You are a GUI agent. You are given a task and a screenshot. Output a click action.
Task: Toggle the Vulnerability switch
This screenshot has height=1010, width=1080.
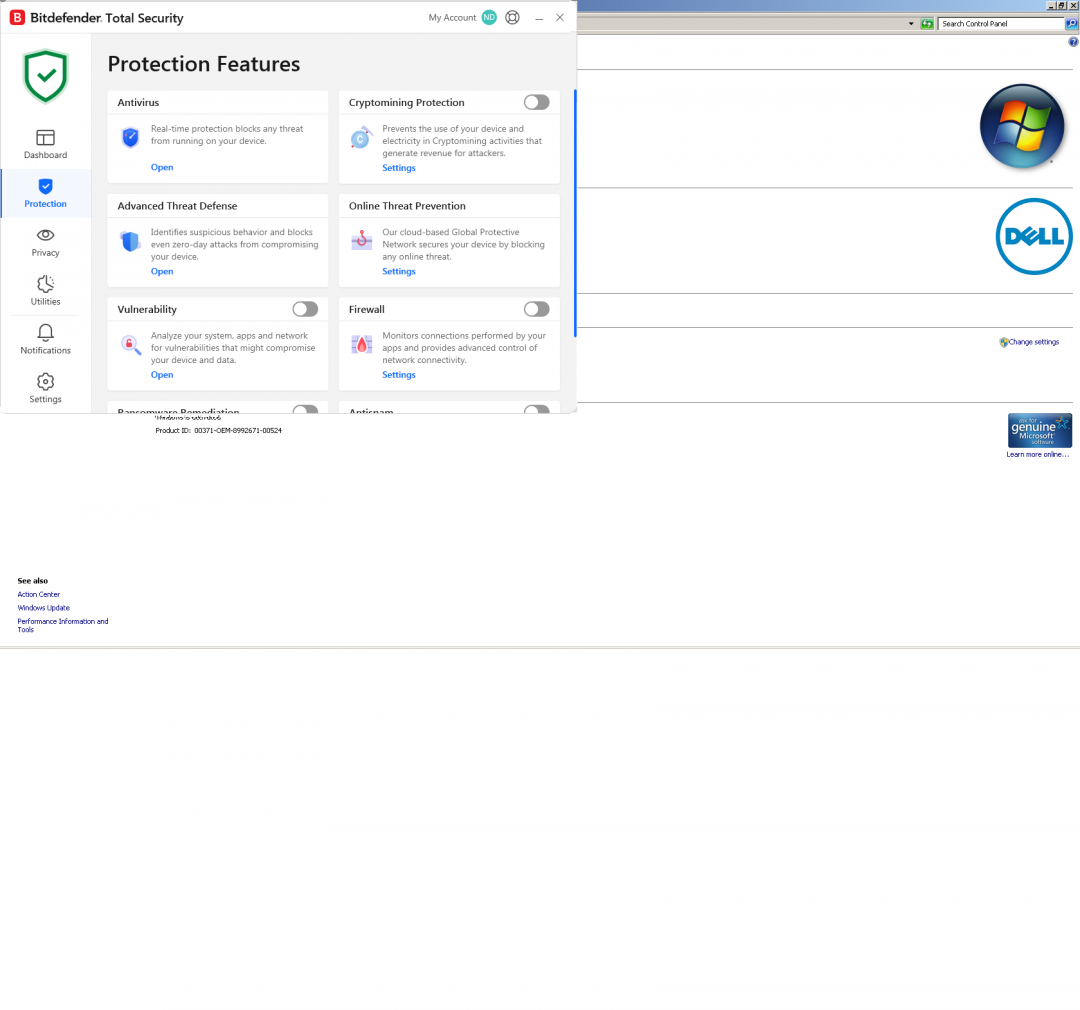pyautogui.click(x=305, y=309)
